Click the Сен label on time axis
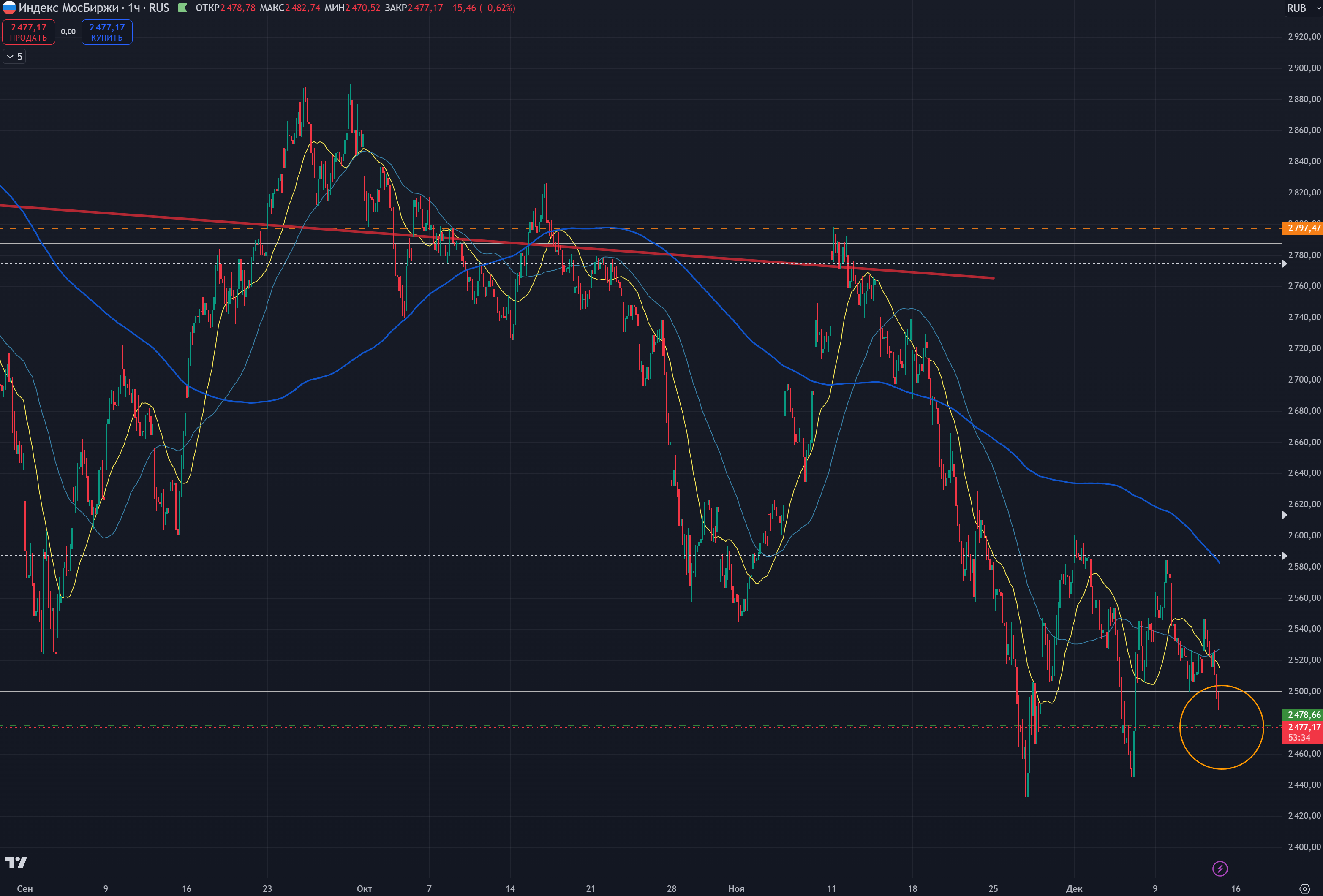 pos(25,888)
